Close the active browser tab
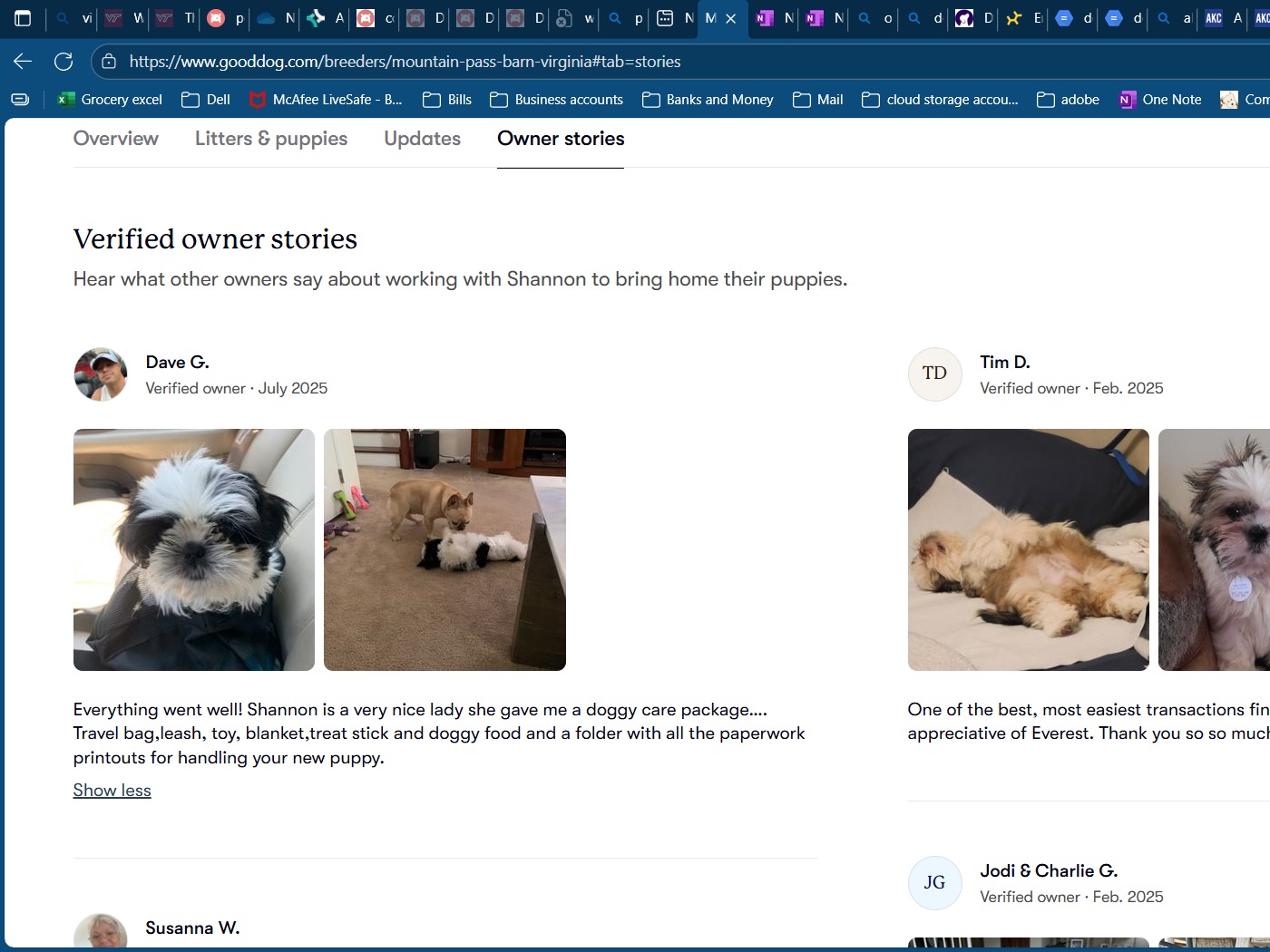1270x952 pixels. pyautogui.click(x=731, y=18)
